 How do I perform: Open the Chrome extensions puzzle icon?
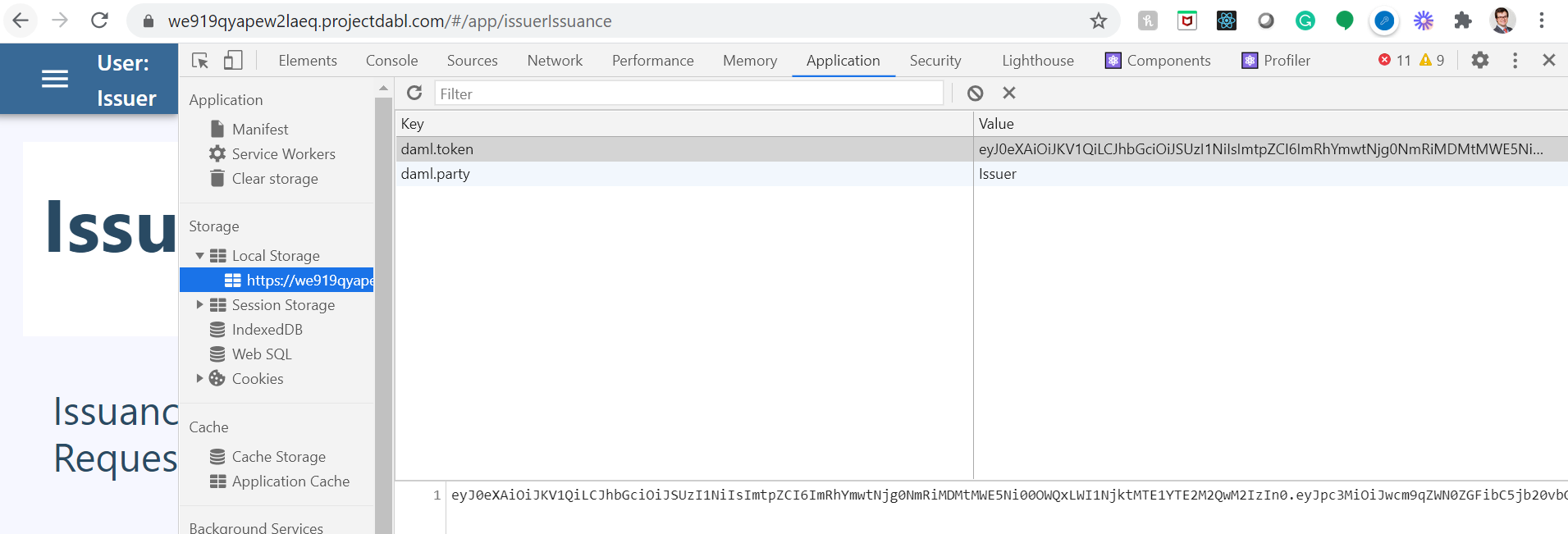pos(1462,21)
